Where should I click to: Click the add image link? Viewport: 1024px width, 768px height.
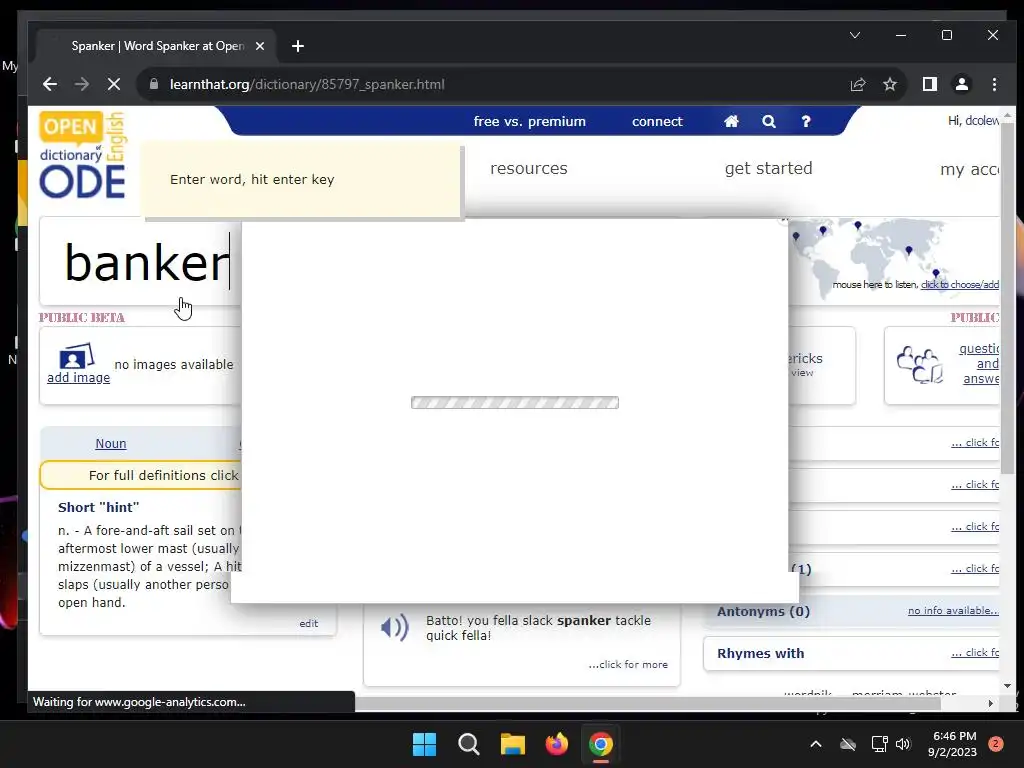coord(78,377)
